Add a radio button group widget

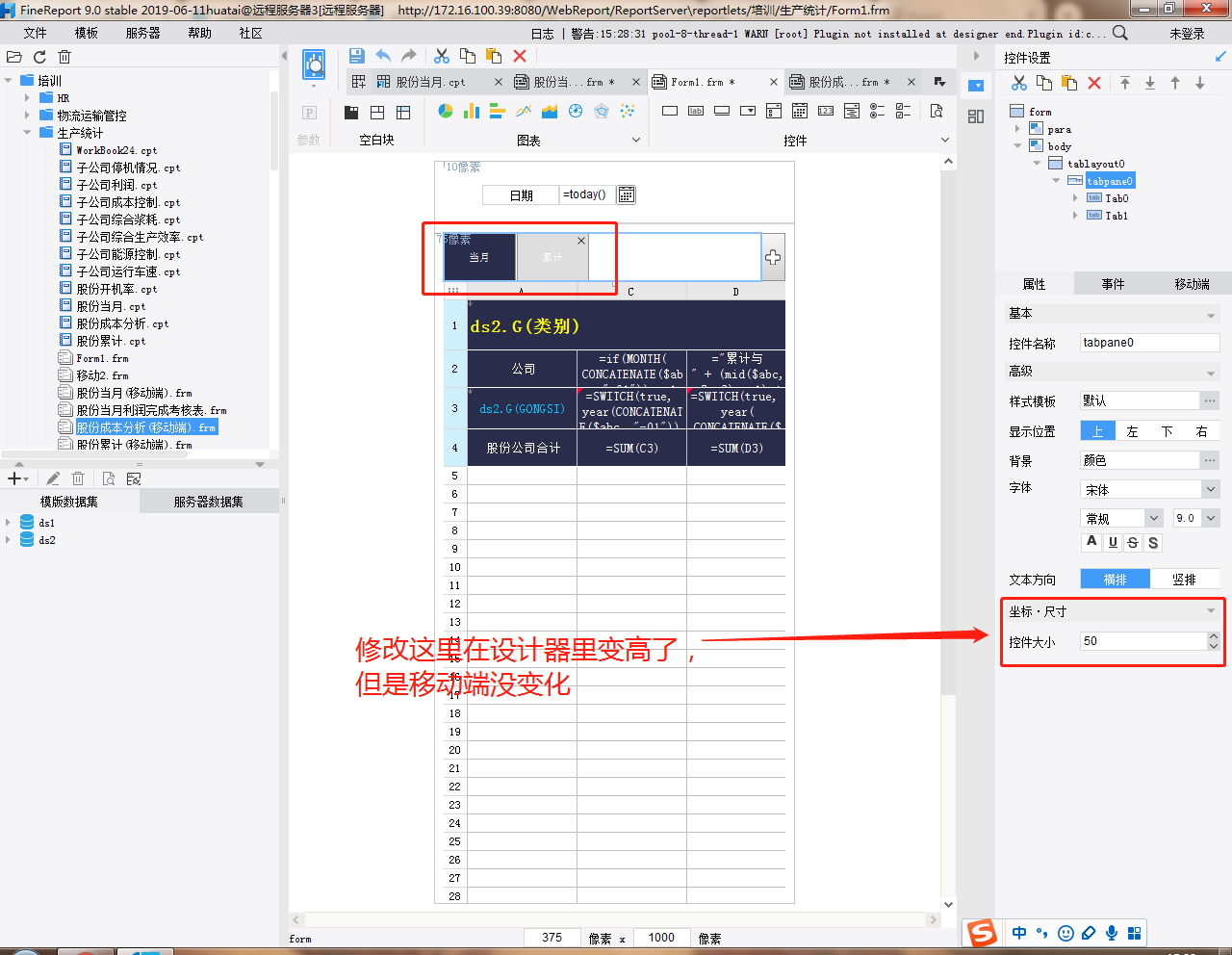(878, 111)
